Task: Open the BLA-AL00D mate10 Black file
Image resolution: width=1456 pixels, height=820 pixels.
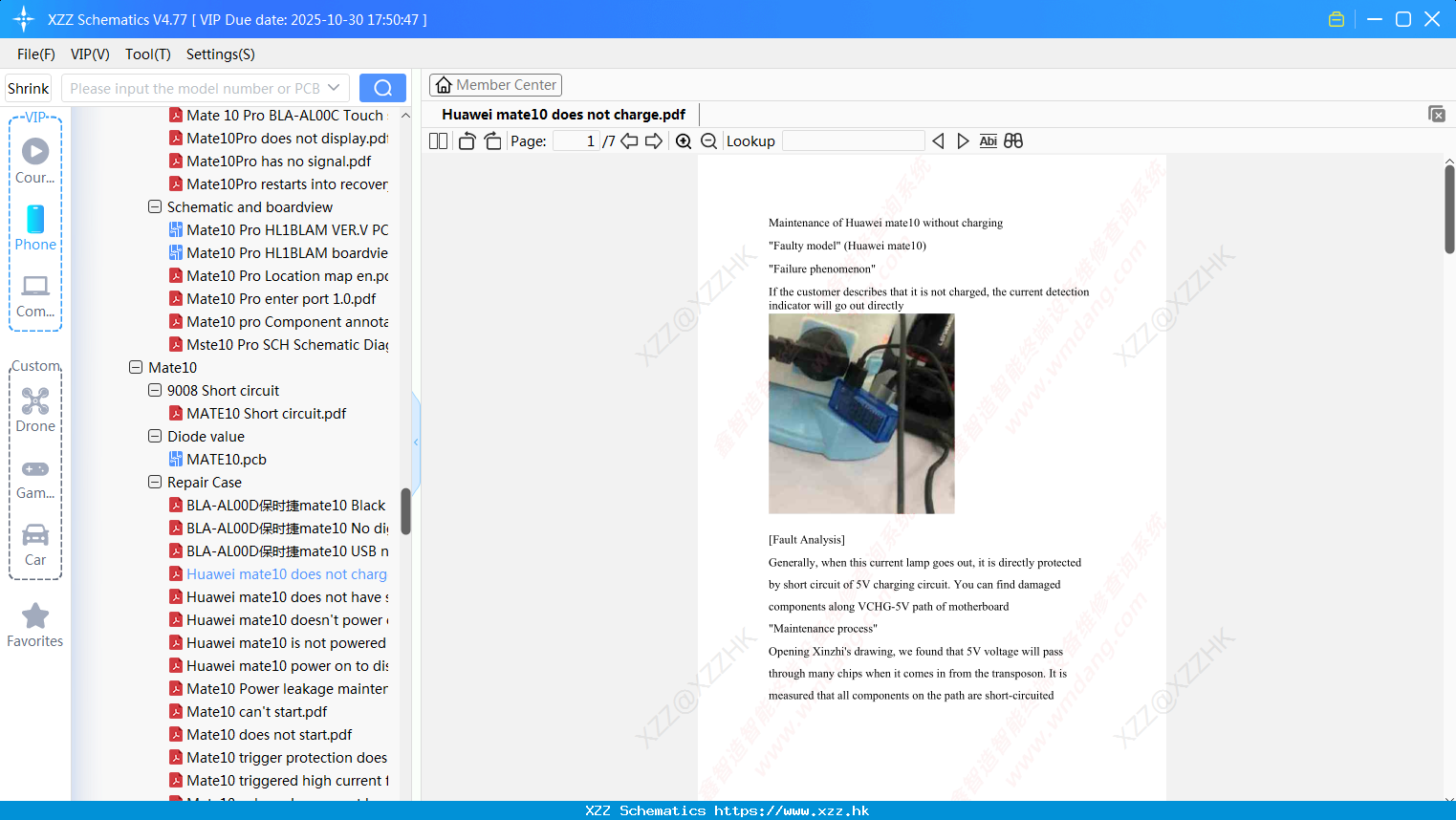Action: [286, 505]
